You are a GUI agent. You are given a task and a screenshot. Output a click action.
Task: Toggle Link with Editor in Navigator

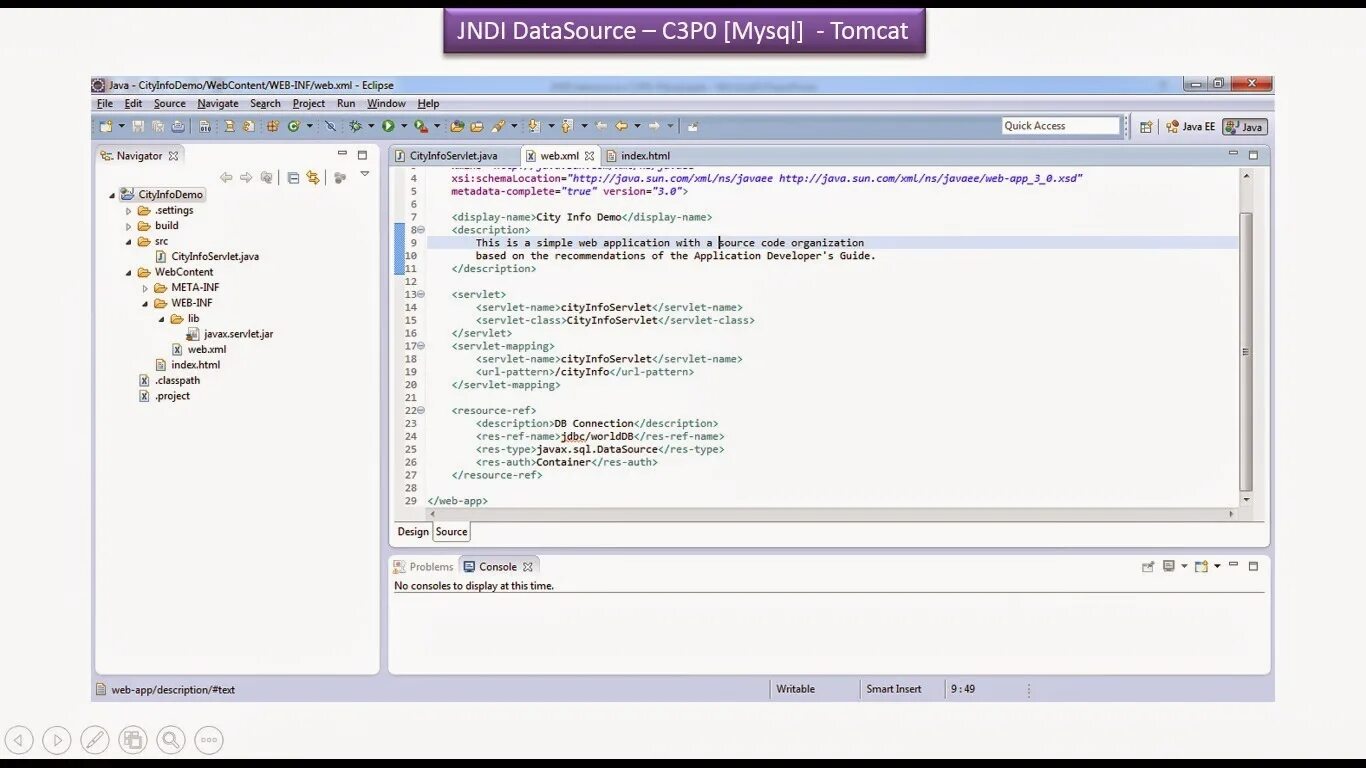[x=313, y=177]
